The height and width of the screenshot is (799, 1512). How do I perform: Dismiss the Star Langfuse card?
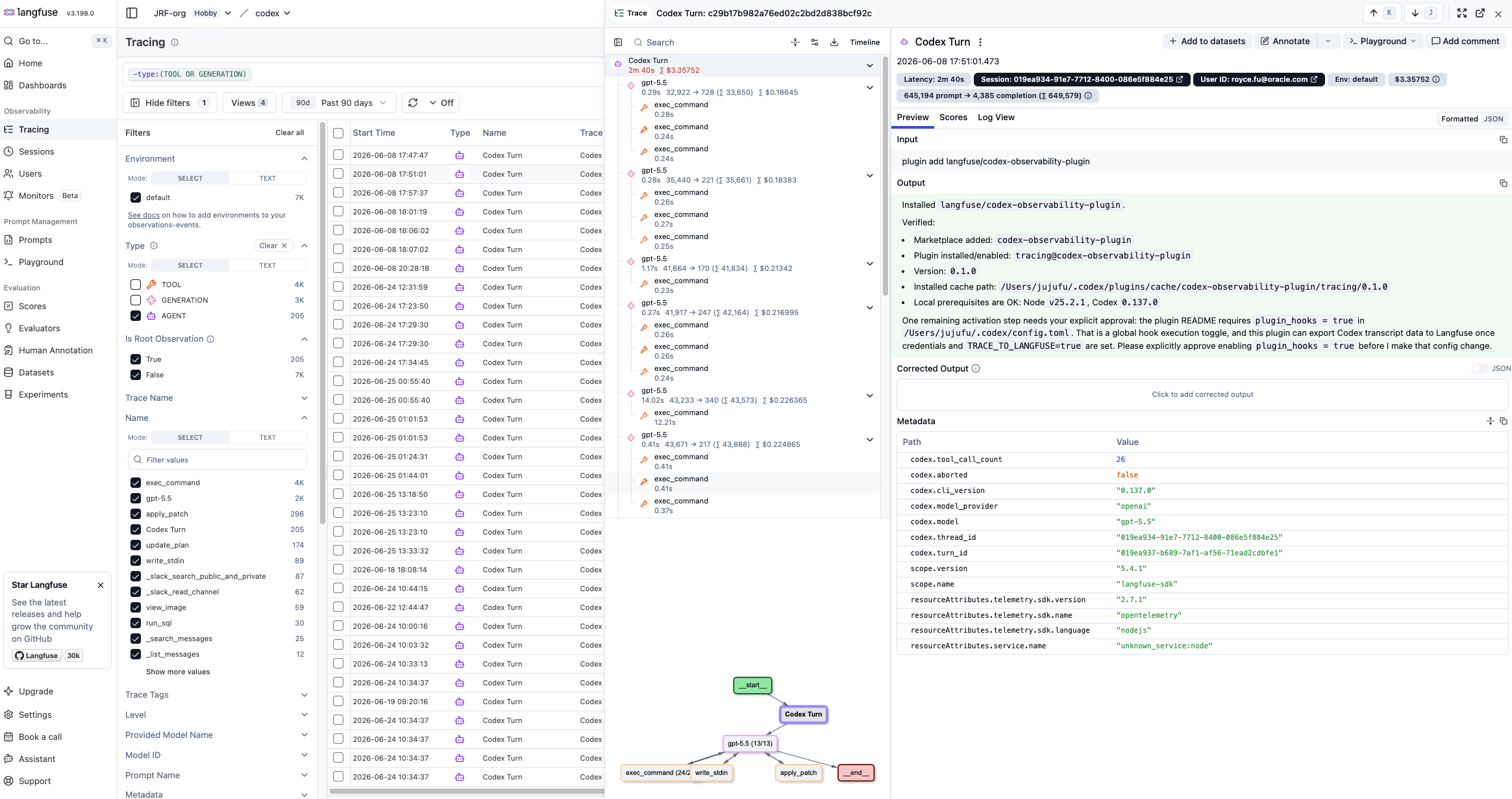pyautogui.click(x=101, y=585)
